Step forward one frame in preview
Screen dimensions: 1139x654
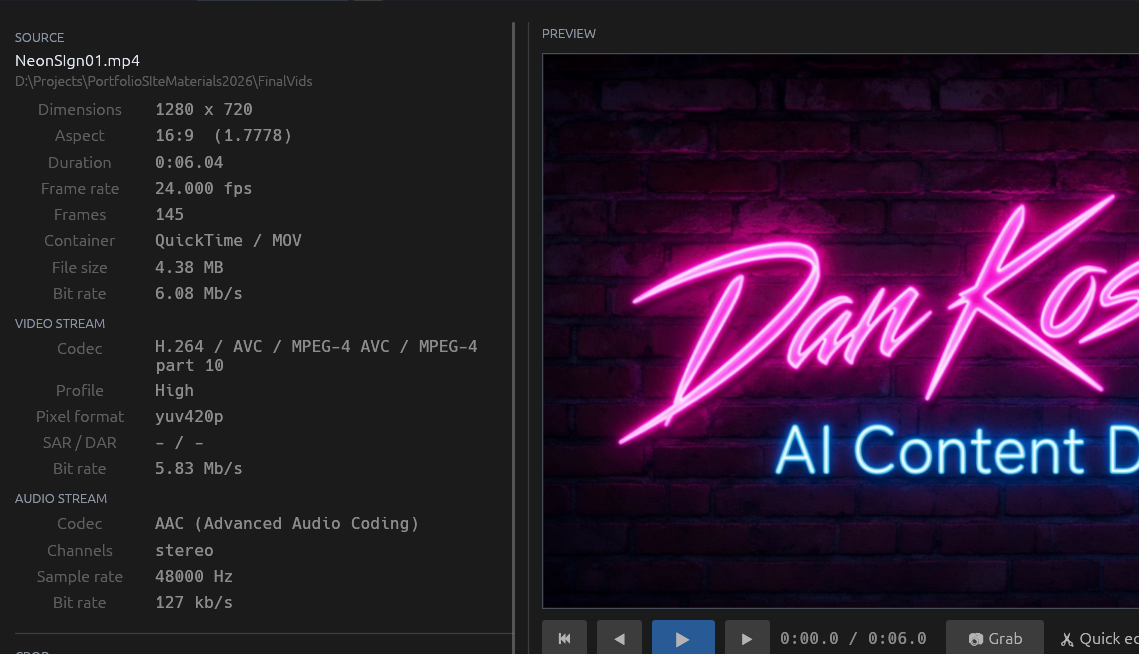747,639
